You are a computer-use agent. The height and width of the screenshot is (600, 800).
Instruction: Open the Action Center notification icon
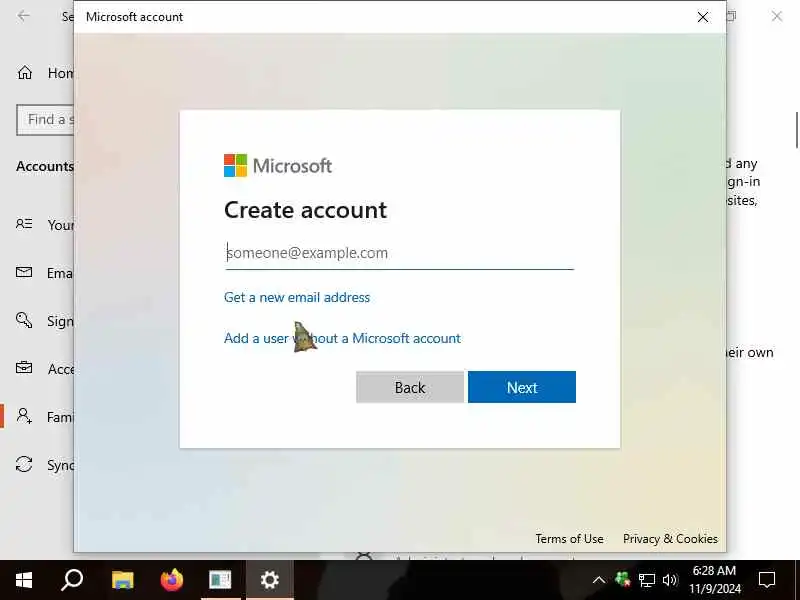coord(767,580)
